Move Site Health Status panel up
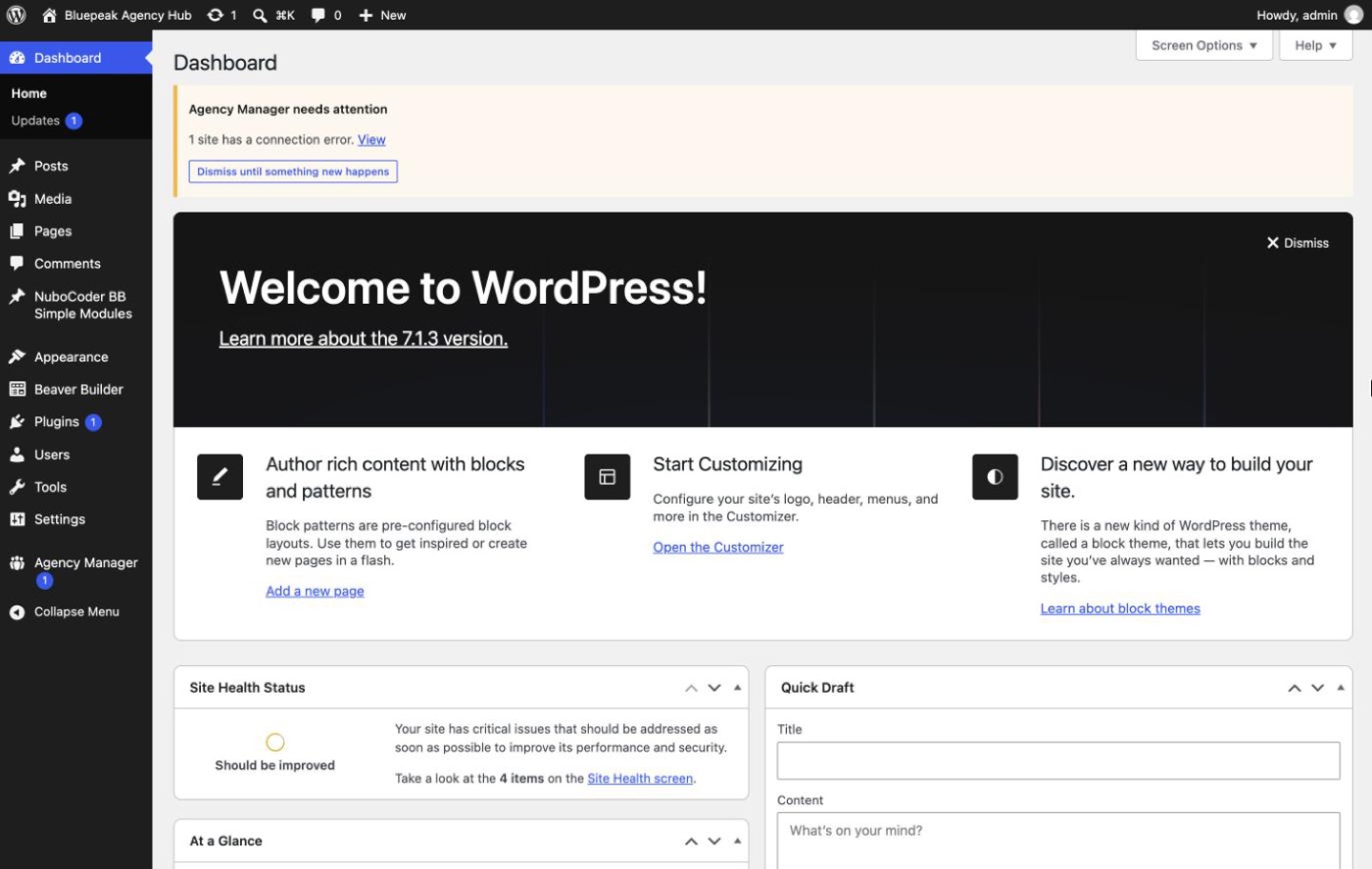The image size is (1372, 869). tap(691, 688)
